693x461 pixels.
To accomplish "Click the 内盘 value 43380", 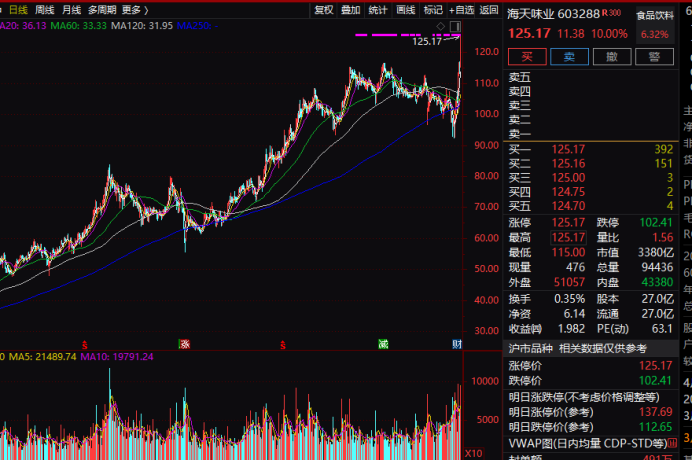I will tap(657, 282).
